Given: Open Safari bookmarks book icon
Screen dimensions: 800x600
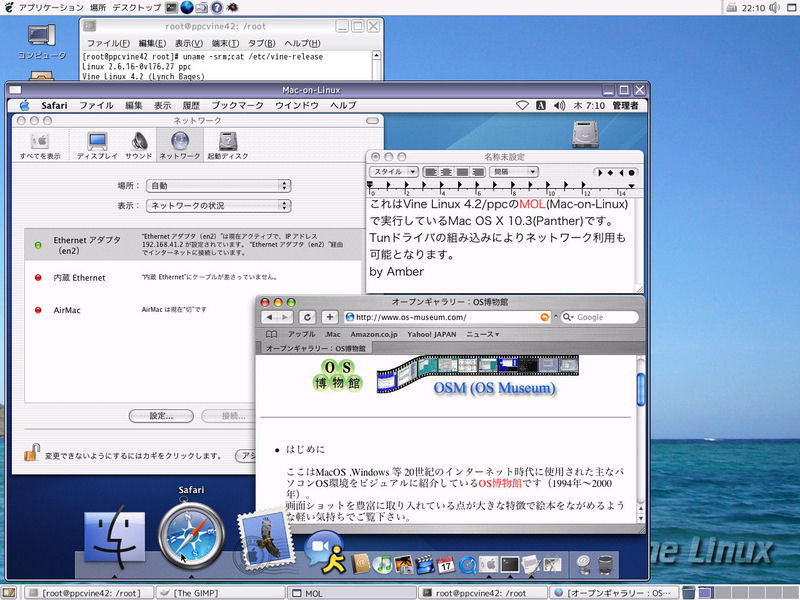Looking at the screenshot, I should pos(272,334).
